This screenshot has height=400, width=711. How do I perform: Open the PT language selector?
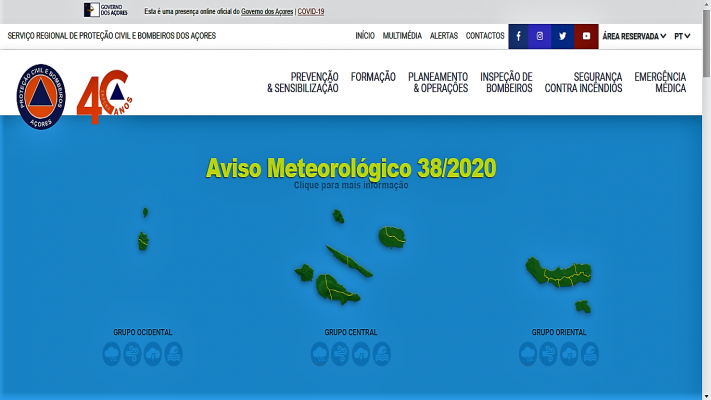[682, 36]
